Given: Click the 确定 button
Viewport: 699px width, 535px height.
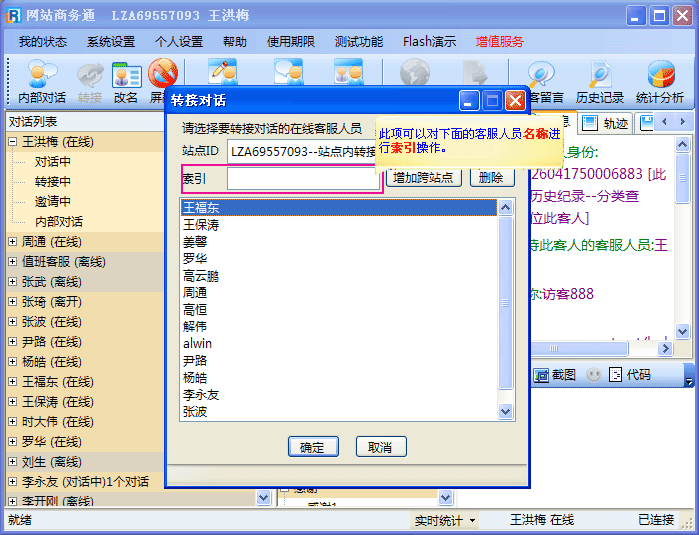Looking at the screenshot, I should pyautogui.click(x=312, y=447).
